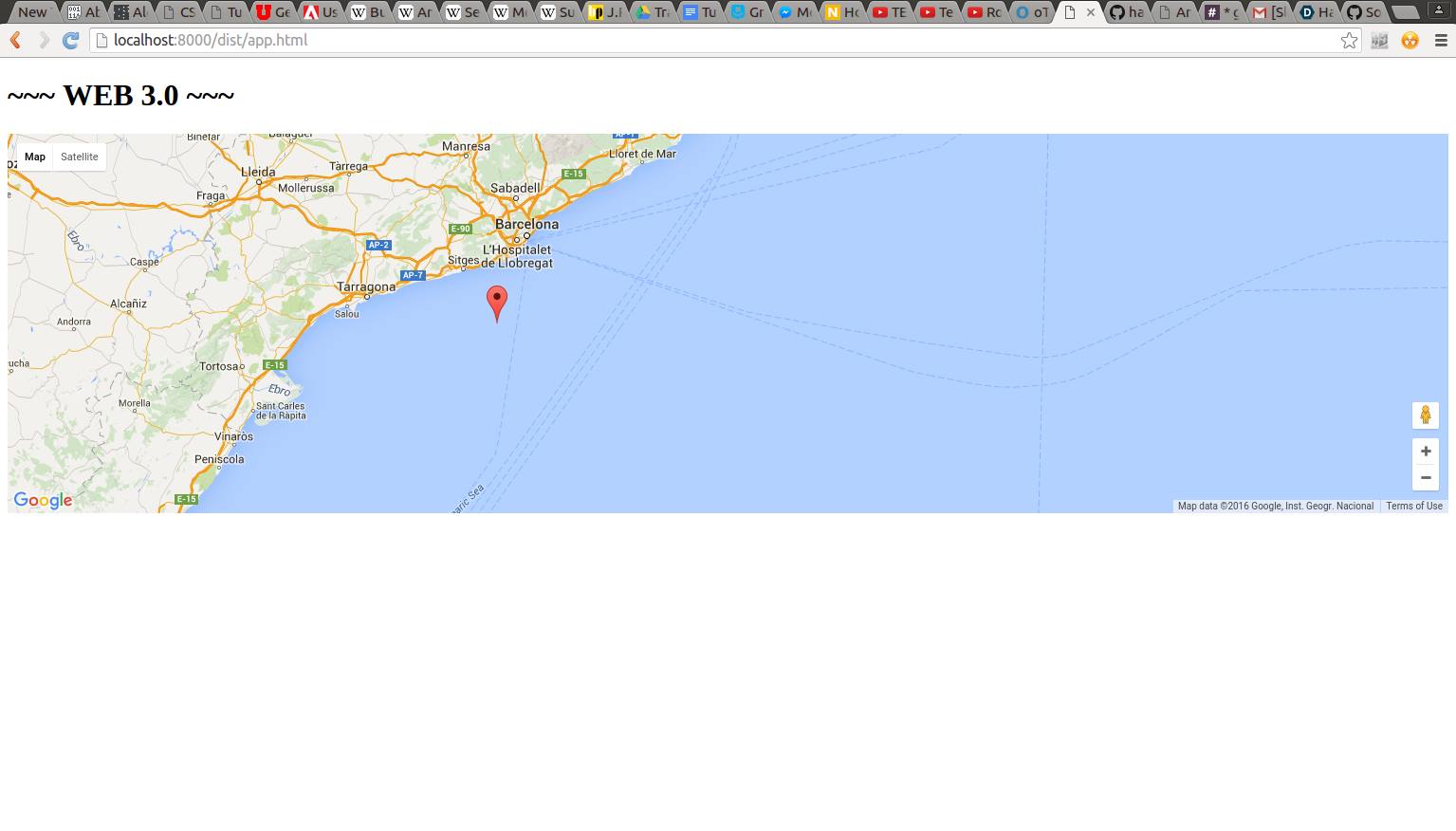Switch to the YouTube 'Ro' tab
1456x831 pixels.
click(984, 12)
